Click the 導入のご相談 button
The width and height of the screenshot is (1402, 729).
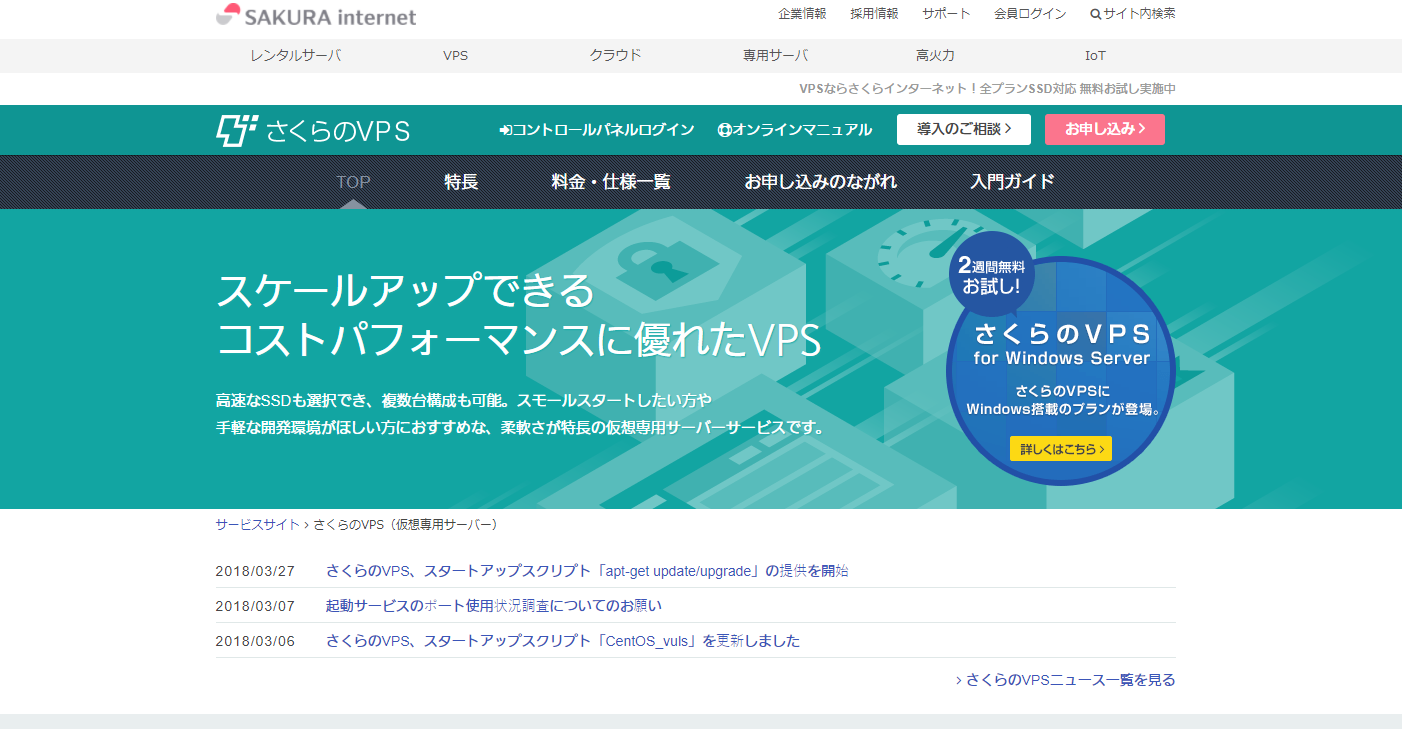(x=964, y=129)
